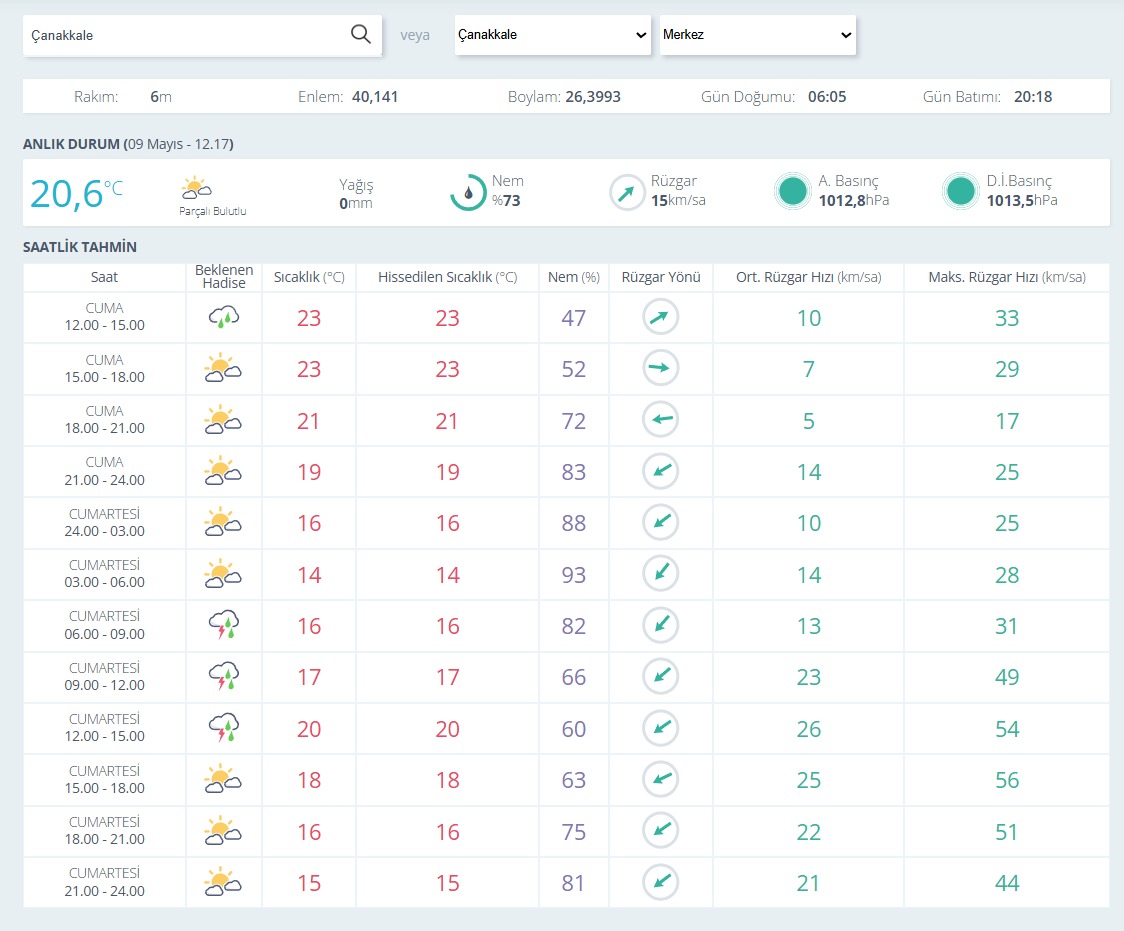Image resolution: width=1124 pixels, height=931 pixels.
Task: Click the 1012,8hPa pressure value
Action: click(x=854, y=201)
